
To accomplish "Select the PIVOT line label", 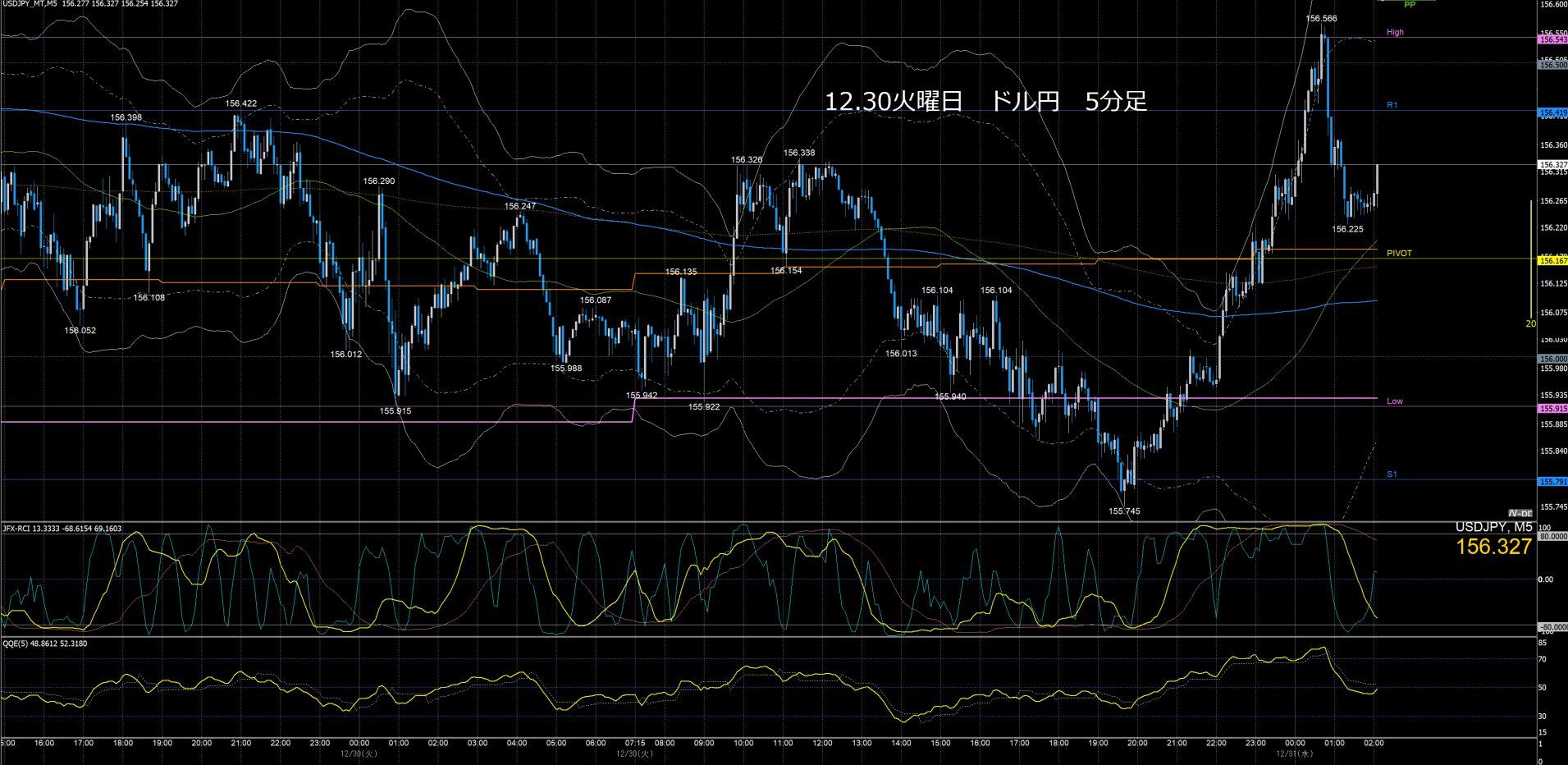I will [x=1399, y=254].
